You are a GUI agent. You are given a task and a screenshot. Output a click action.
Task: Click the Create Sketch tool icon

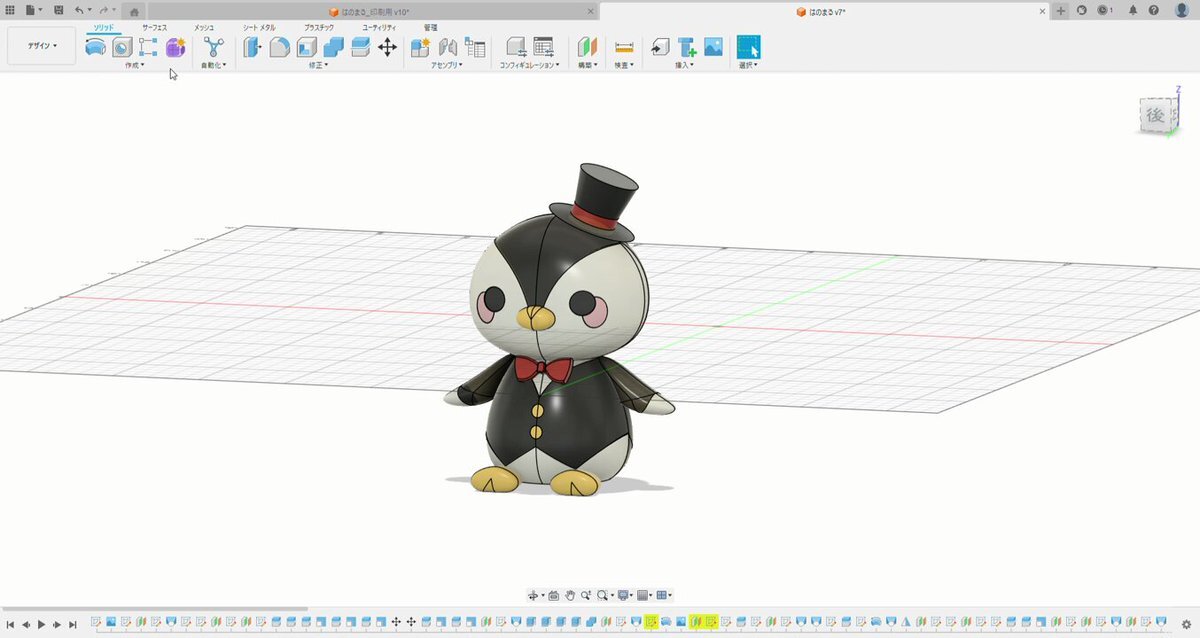[148, 47]
